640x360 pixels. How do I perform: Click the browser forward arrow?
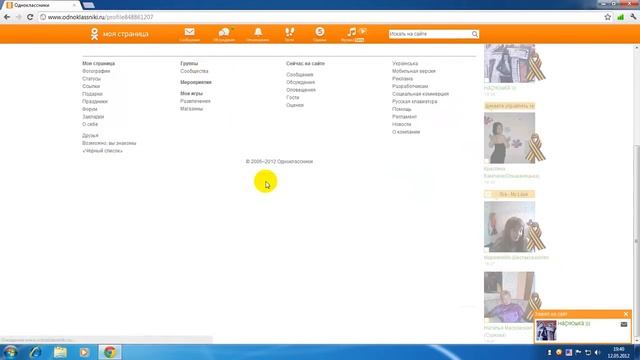18,17
